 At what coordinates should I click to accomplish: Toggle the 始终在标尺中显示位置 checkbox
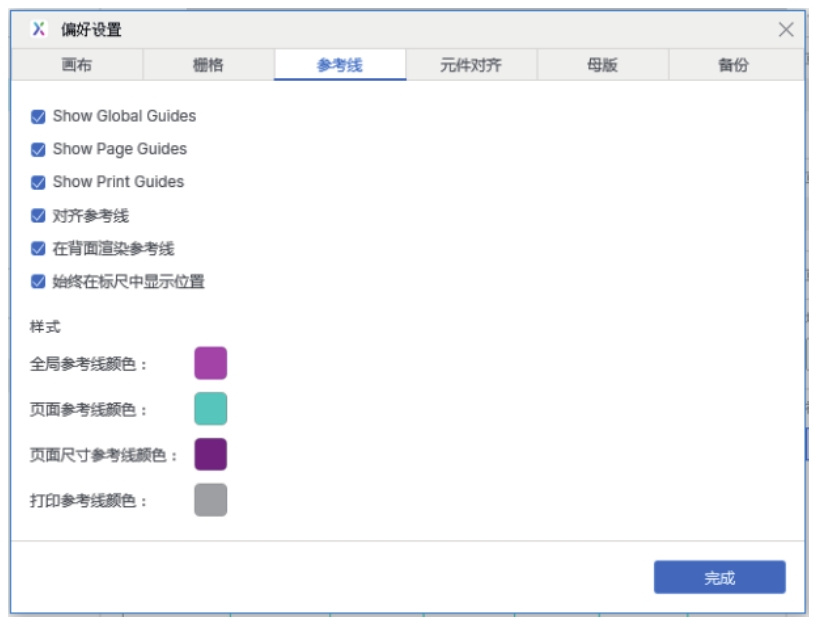[x=38, y=281]
